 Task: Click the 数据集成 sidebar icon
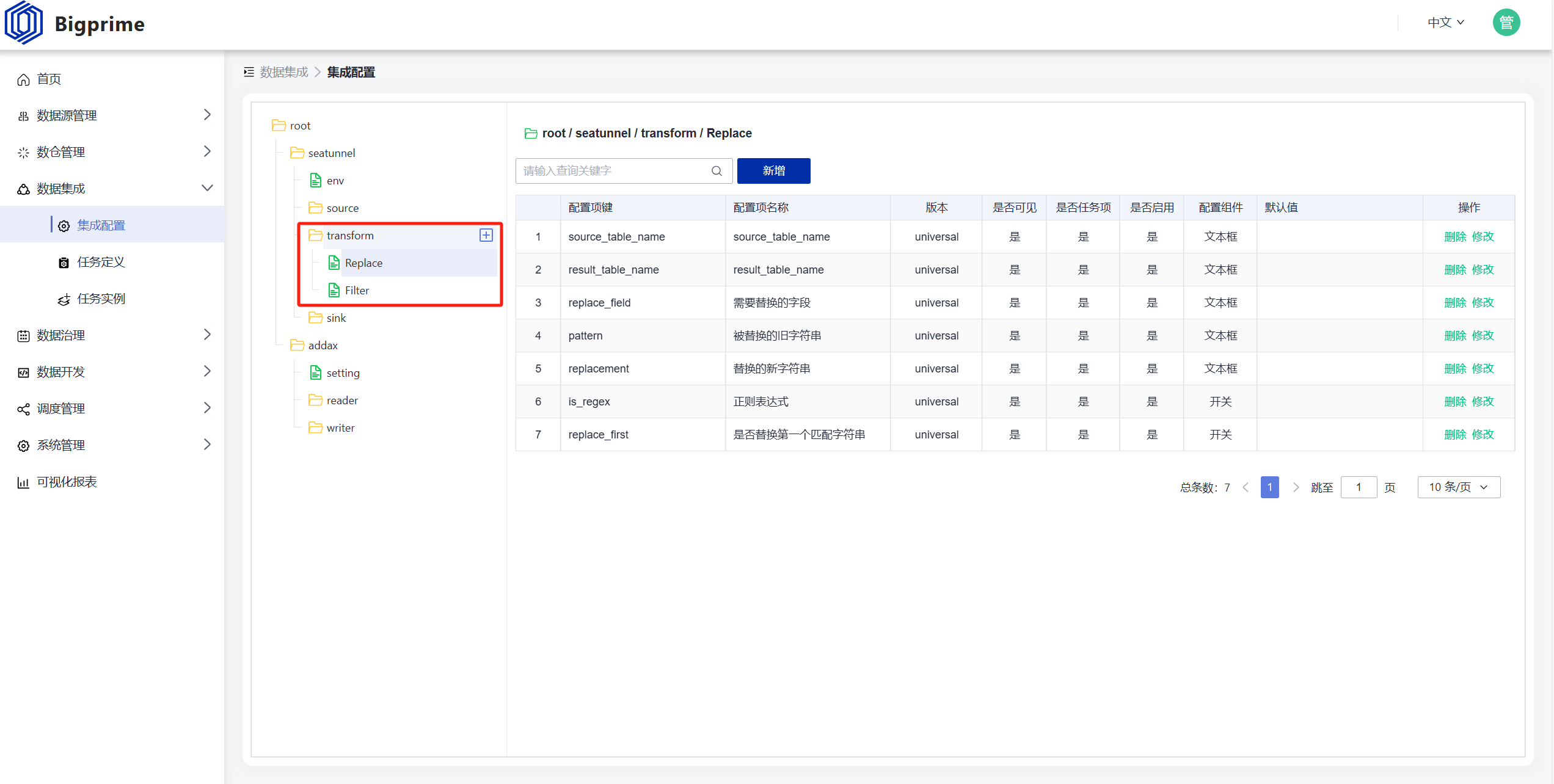click(x=23, y=189)
